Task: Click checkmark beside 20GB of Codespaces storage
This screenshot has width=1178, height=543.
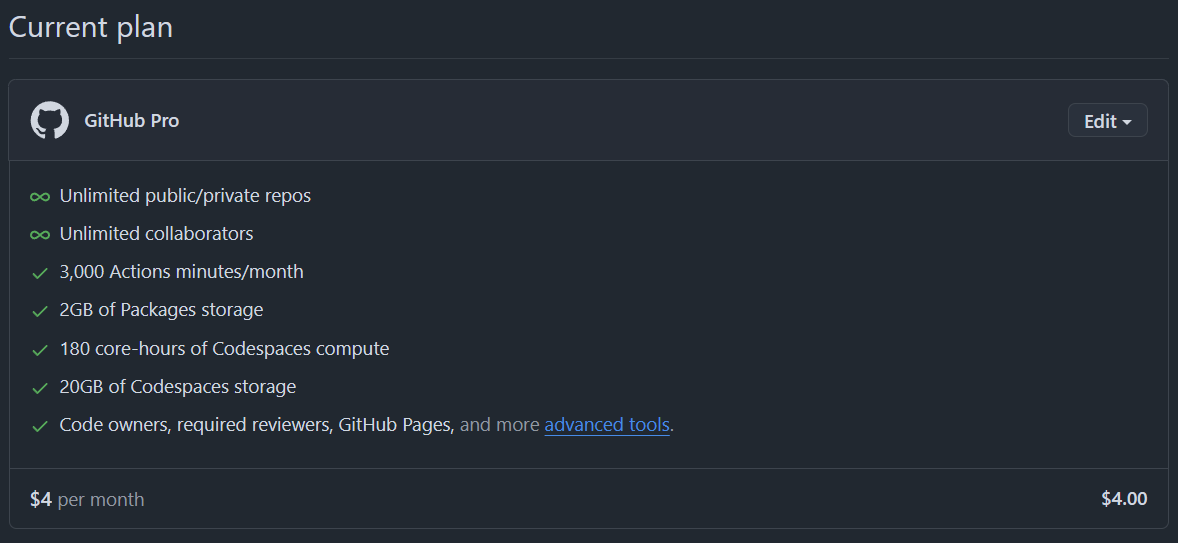Action: coord(40,388)
